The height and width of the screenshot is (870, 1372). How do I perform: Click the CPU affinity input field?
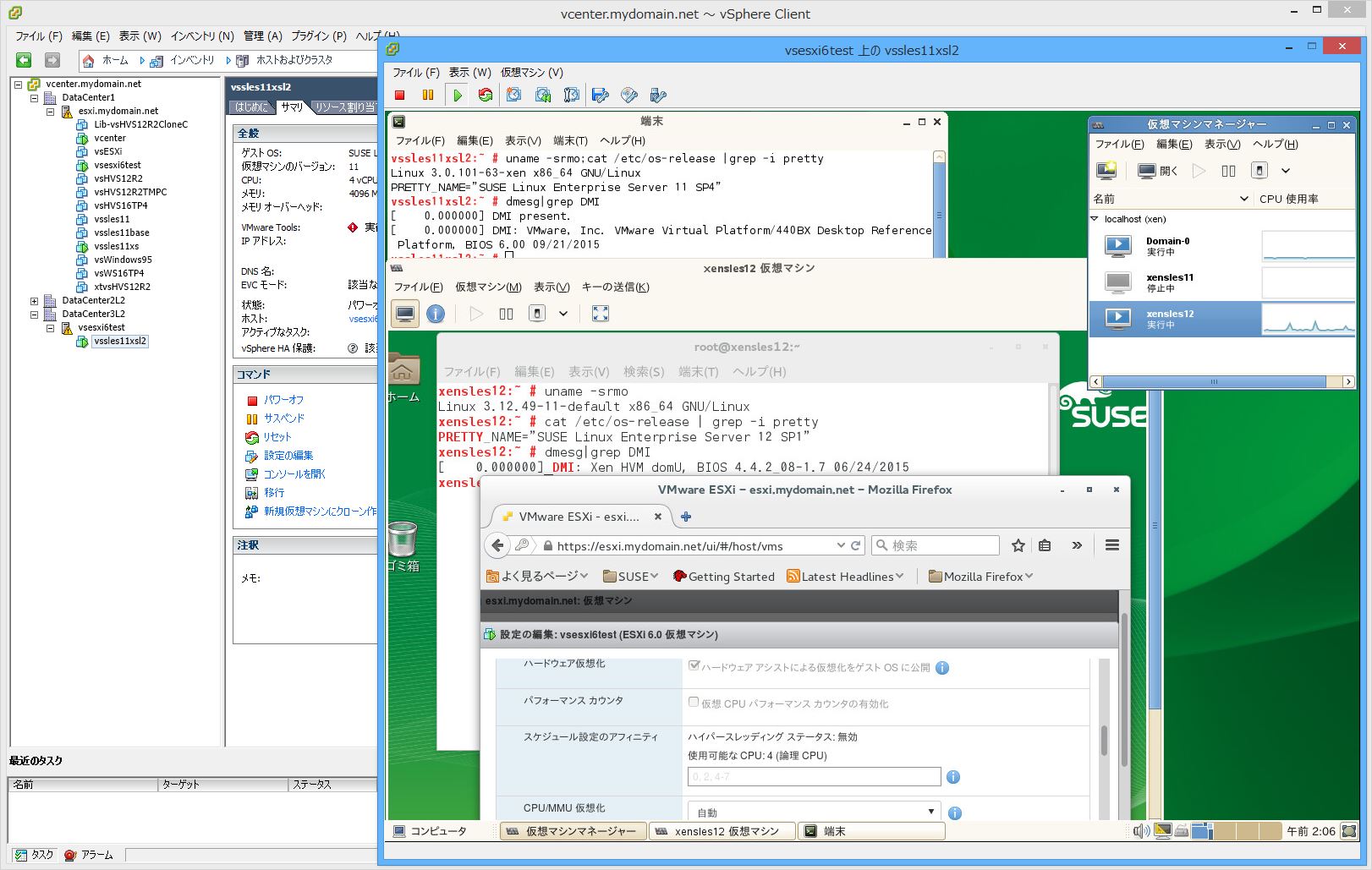pos(814,776)
